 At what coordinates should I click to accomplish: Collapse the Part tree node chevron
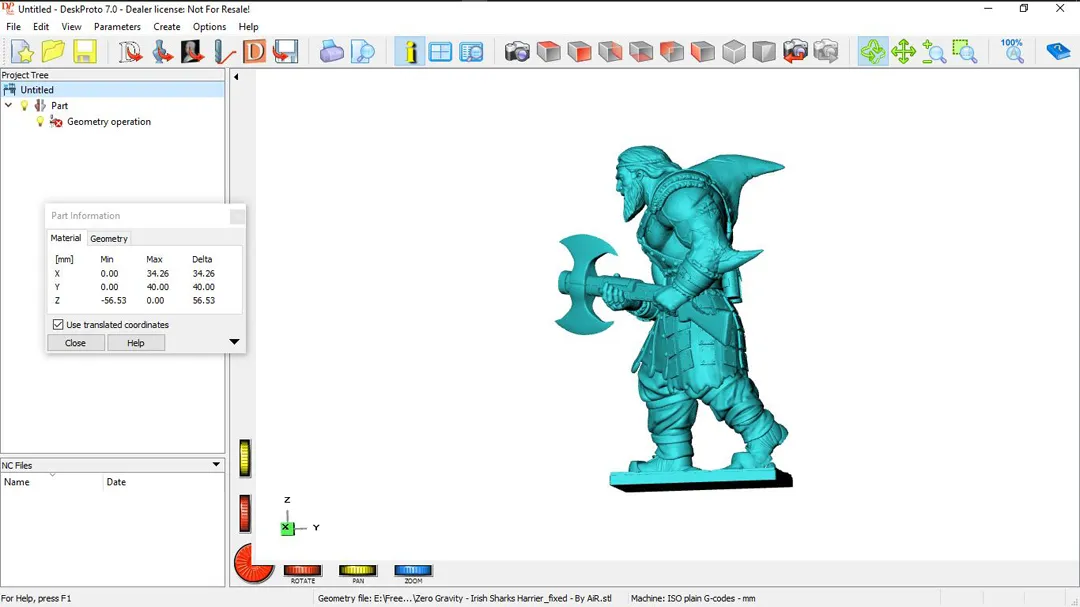tap(9, 106)
